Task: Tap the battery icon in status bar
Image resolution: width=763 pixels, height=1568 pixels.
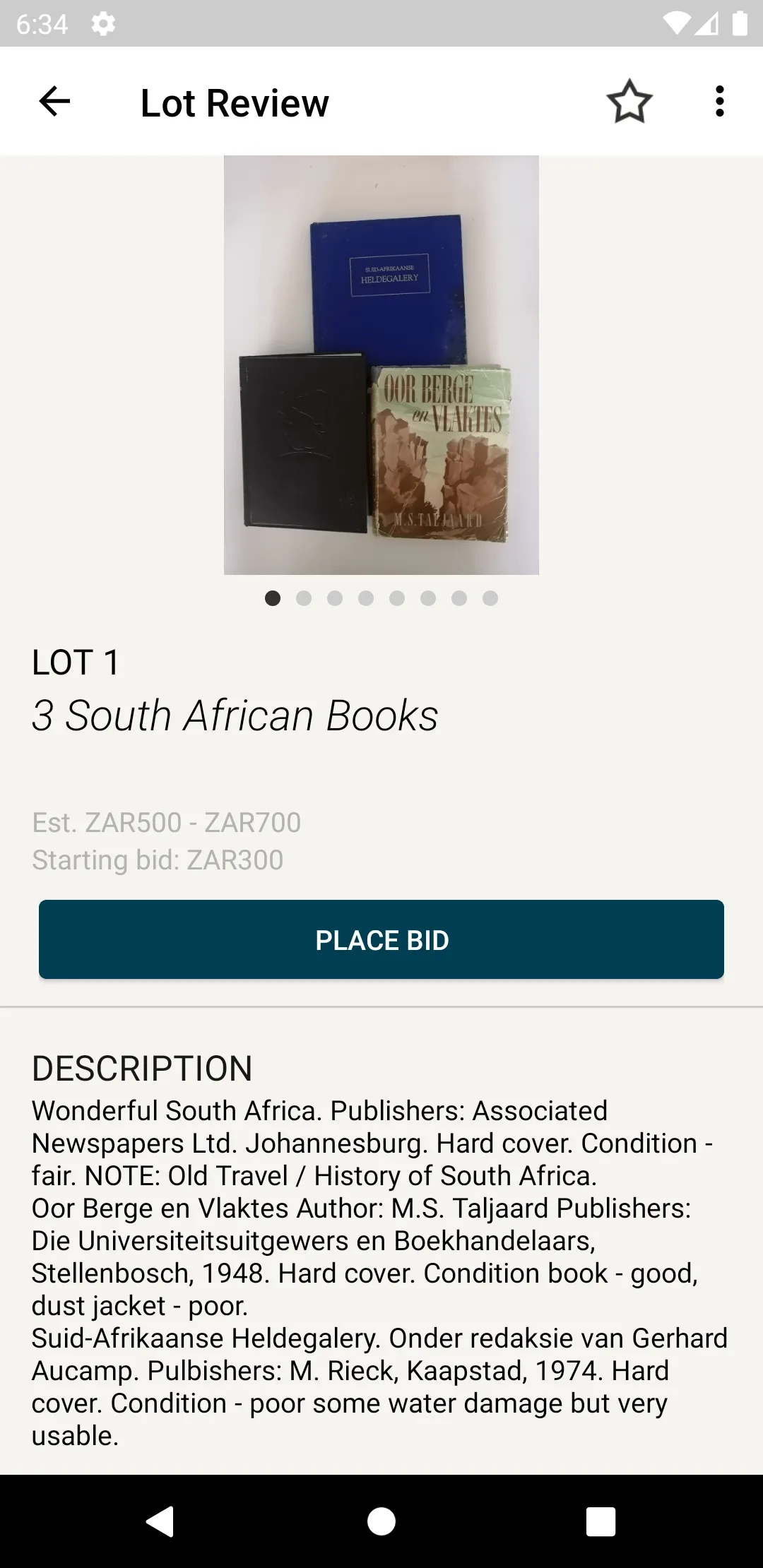Action: point(740,24)
